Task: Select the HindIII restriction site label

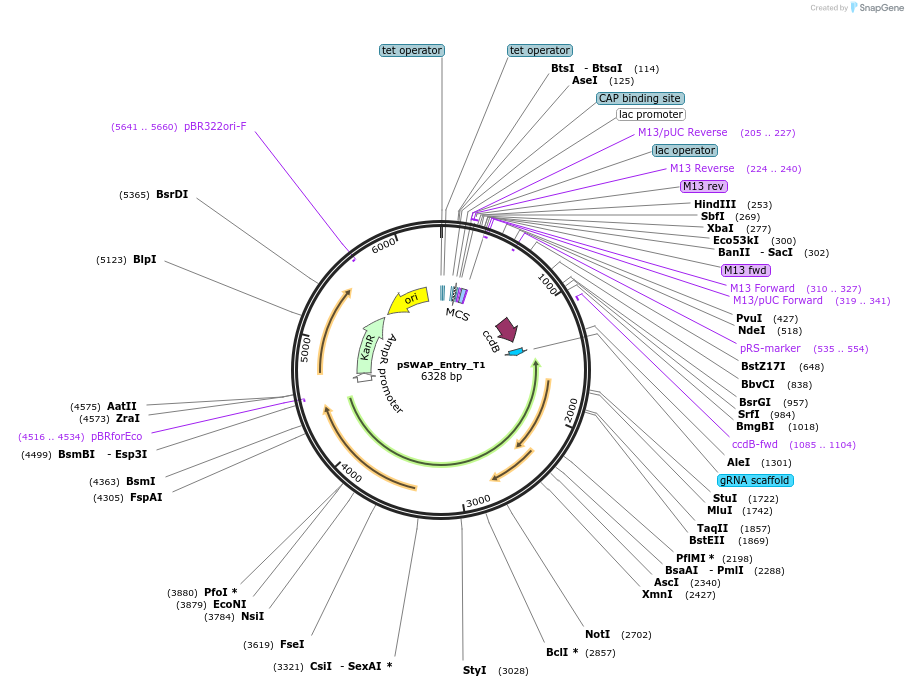Action: click(714, 204)
